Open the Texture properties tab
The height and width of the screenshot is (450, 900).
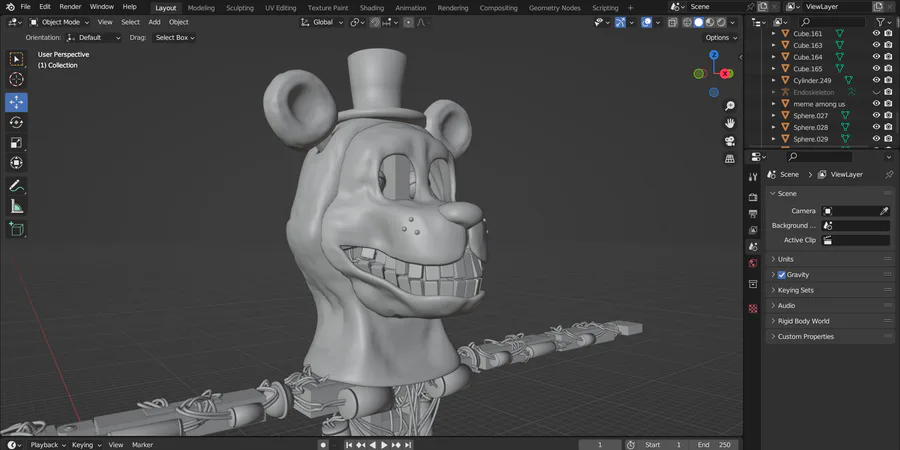point(753,308)
